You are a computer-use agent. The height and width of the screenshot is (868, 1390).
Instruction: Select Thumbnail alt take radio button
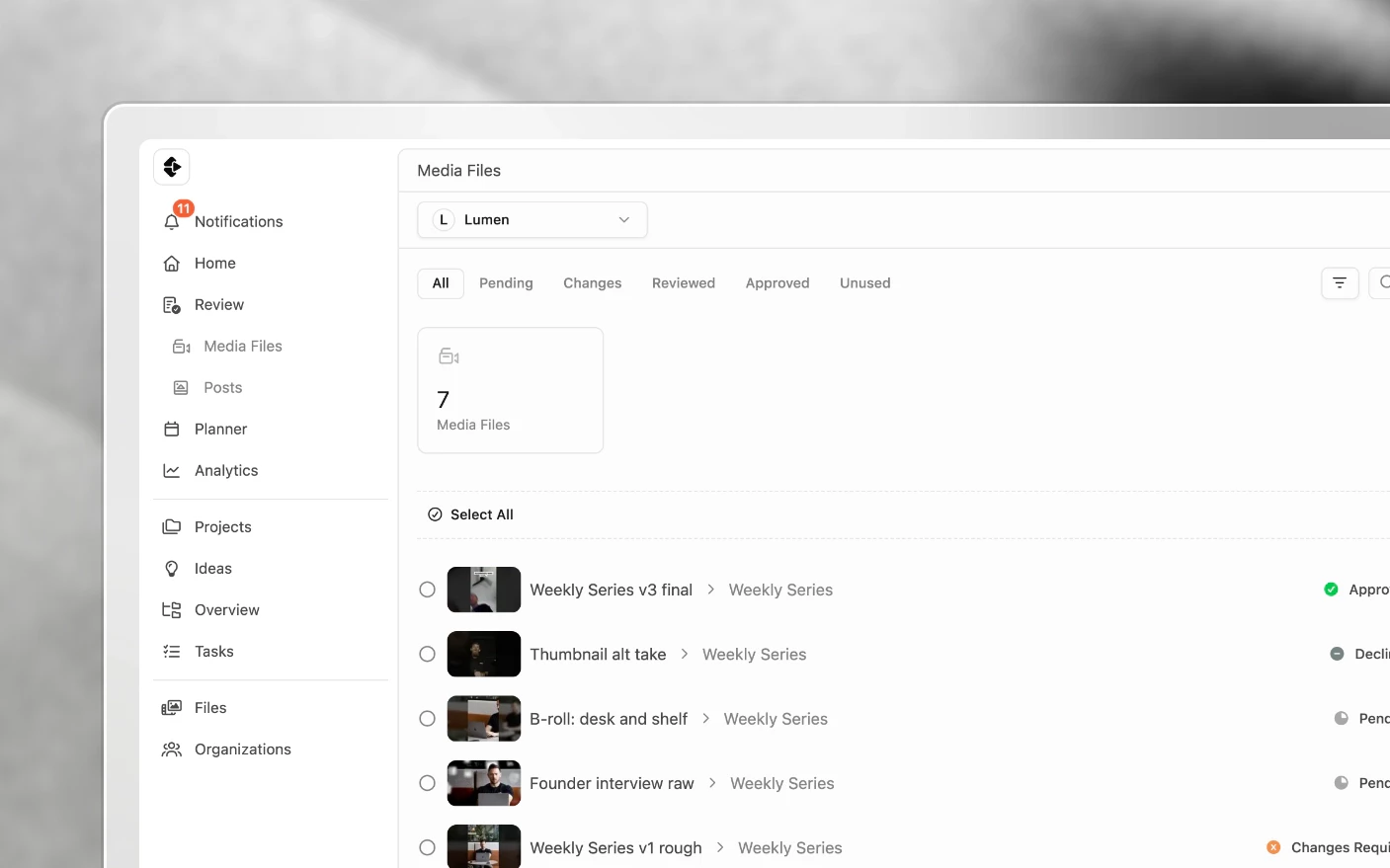click(x=427, y=654)
